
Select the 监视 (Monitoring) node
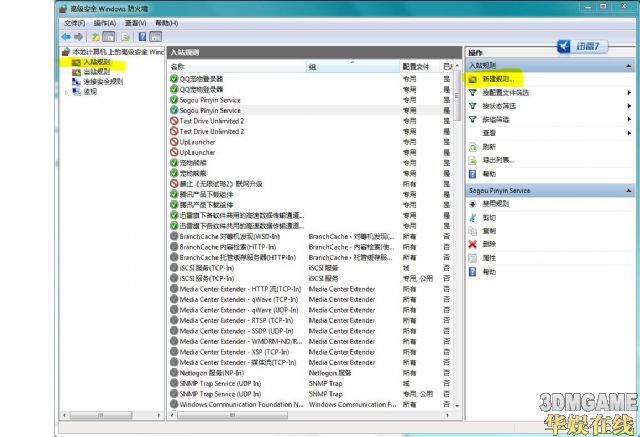pyautogui.click(x=90, y=92)
